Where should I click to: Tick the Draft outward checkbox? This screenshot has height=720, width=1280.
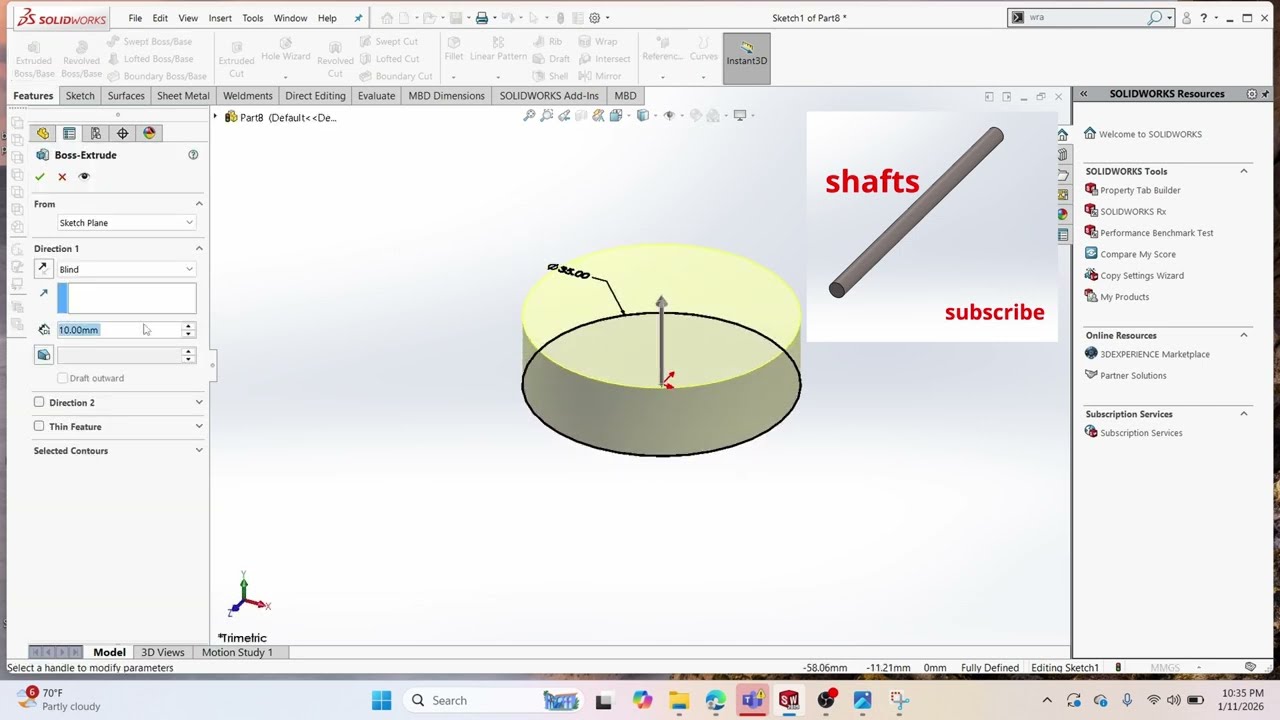(x=63, y=378)
